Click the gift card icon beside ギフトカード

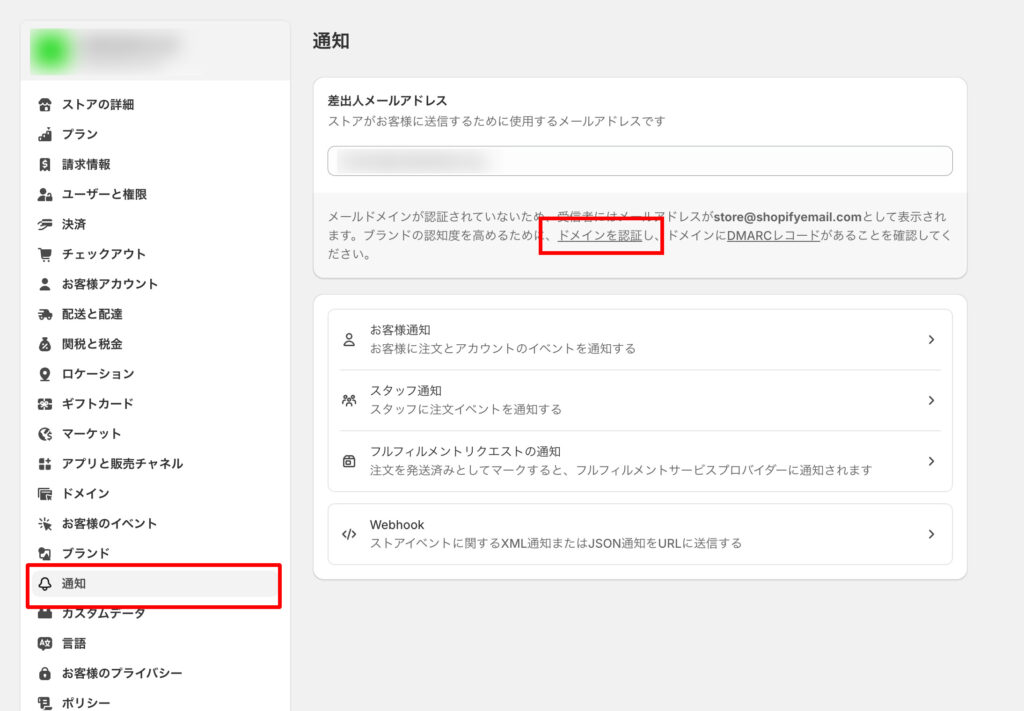[44, 404]
